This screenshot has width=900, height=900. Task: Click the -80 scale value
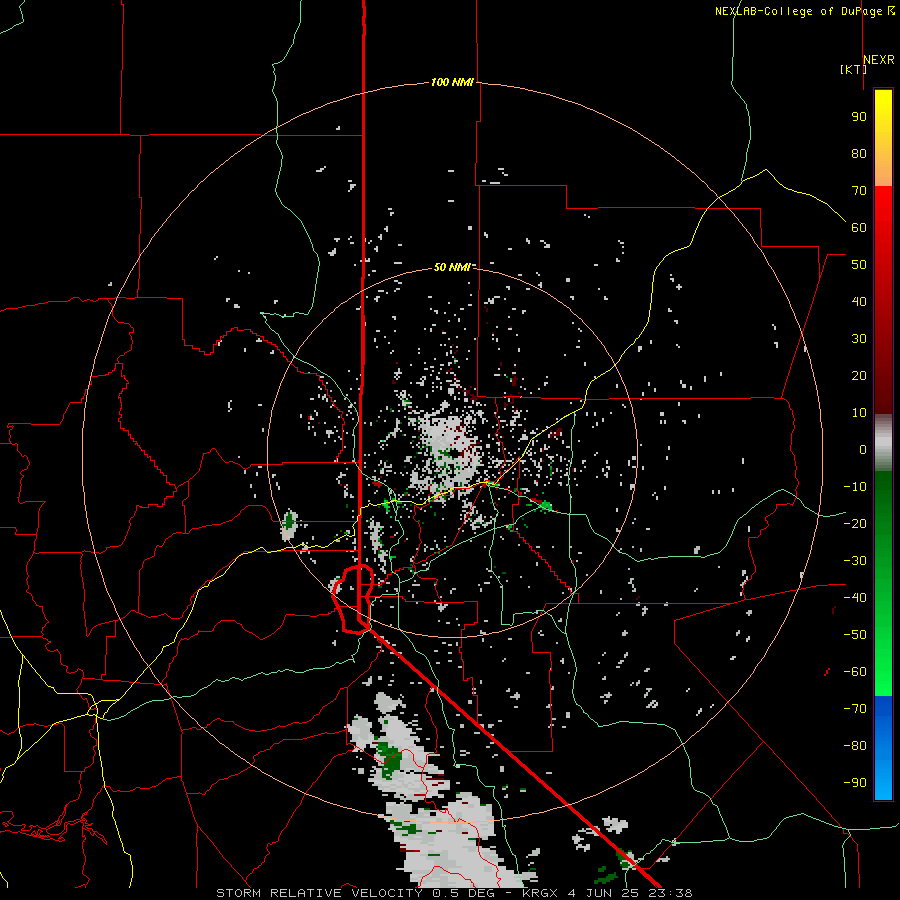coord(855,746)
